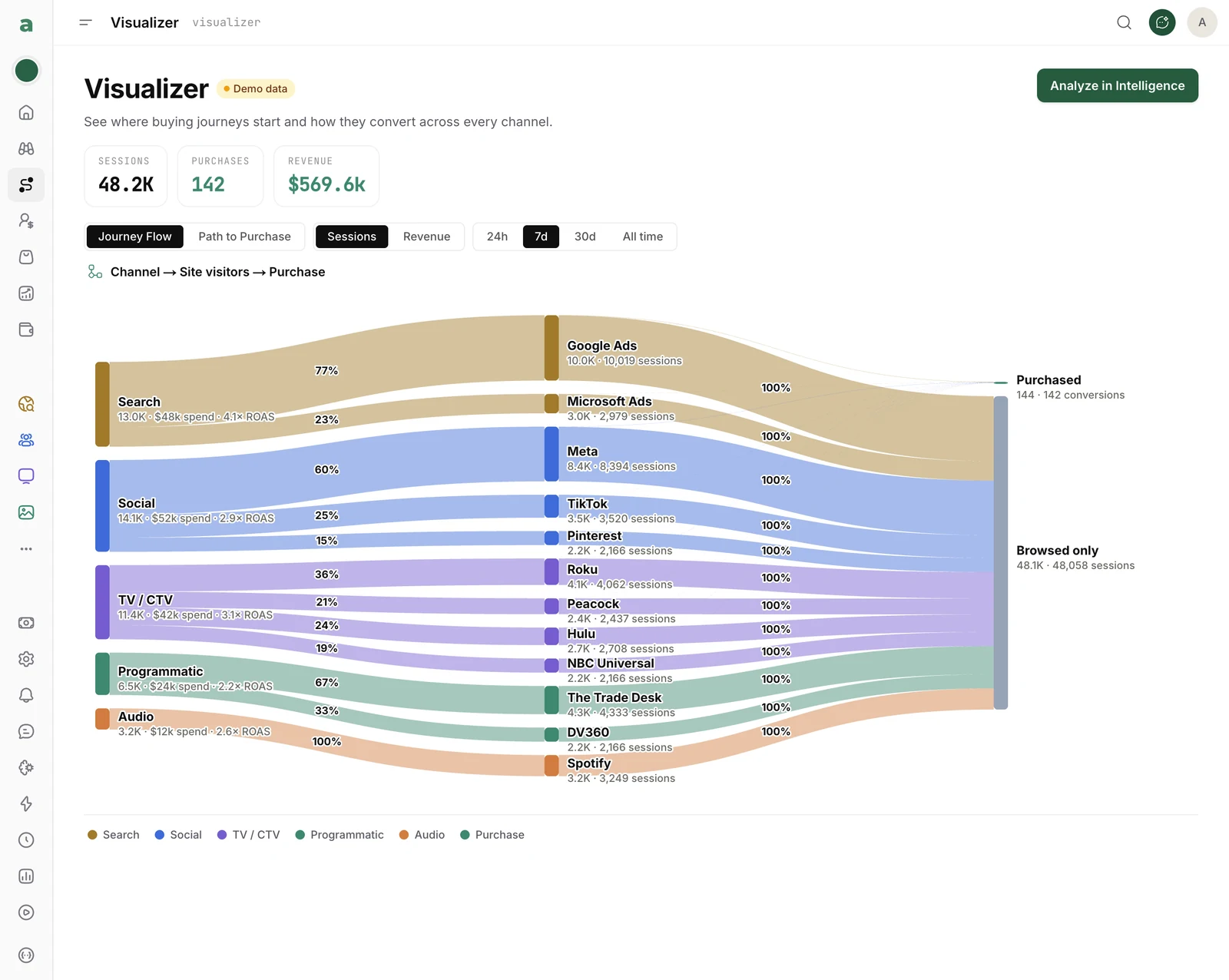Set time range to 30d
Image resolution: width=1229 pixels, height=980 pixels.
(x=585, y=237)
